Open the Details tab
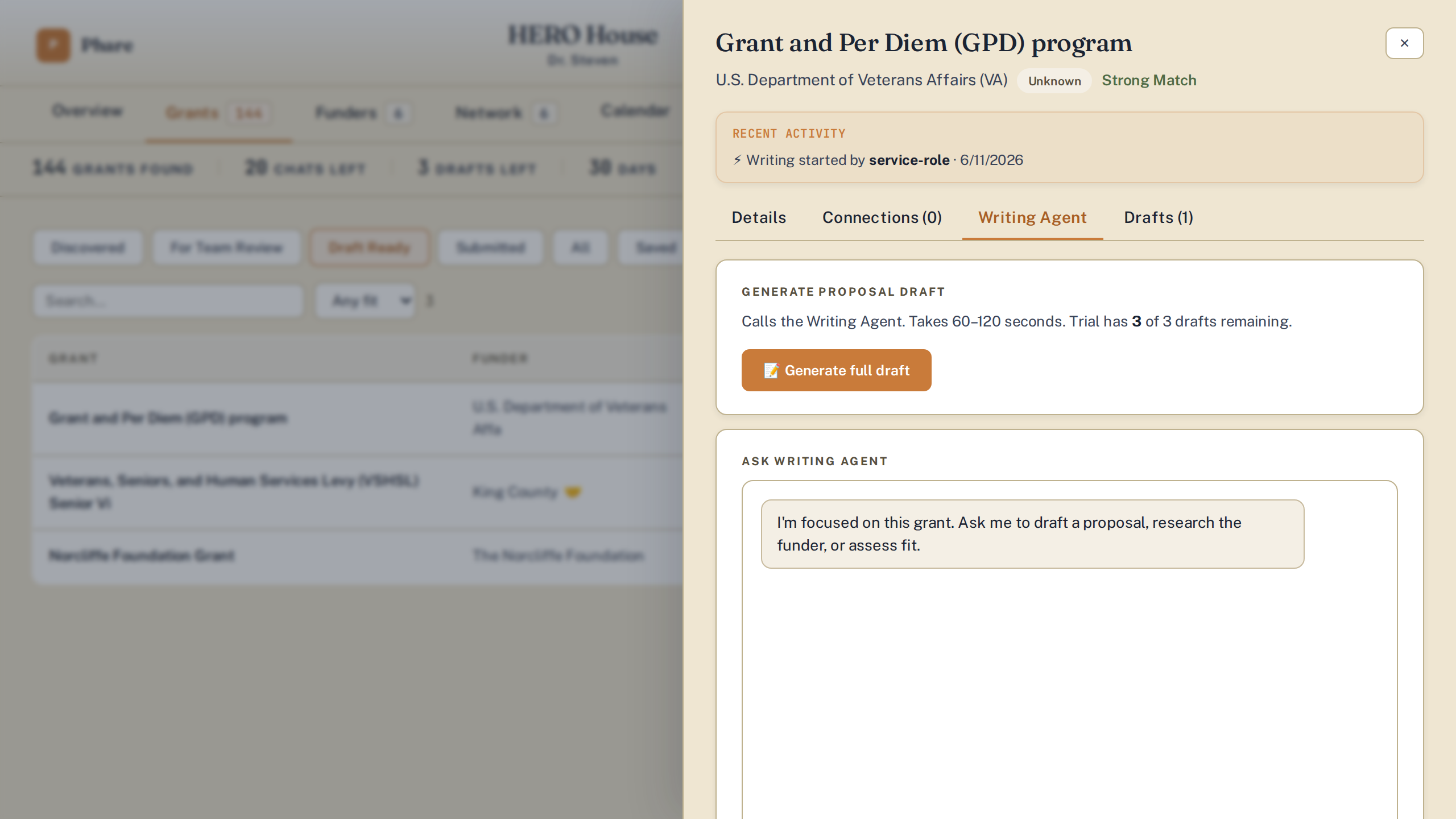Viewport: 1456px width, 819px height. click(x=759, y=217)
